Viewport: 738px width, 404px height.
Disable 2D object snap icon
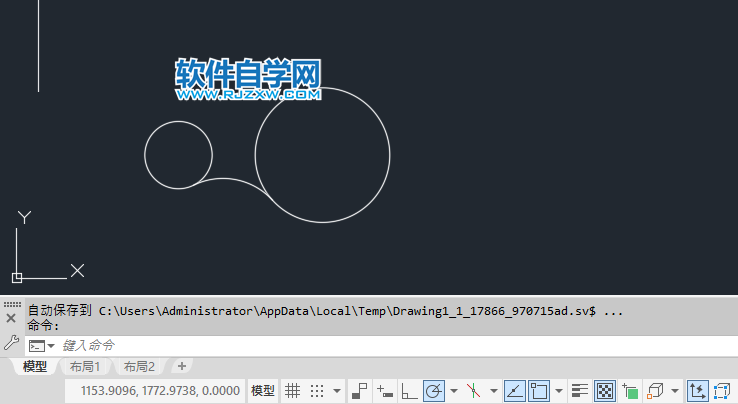(539, 391)
